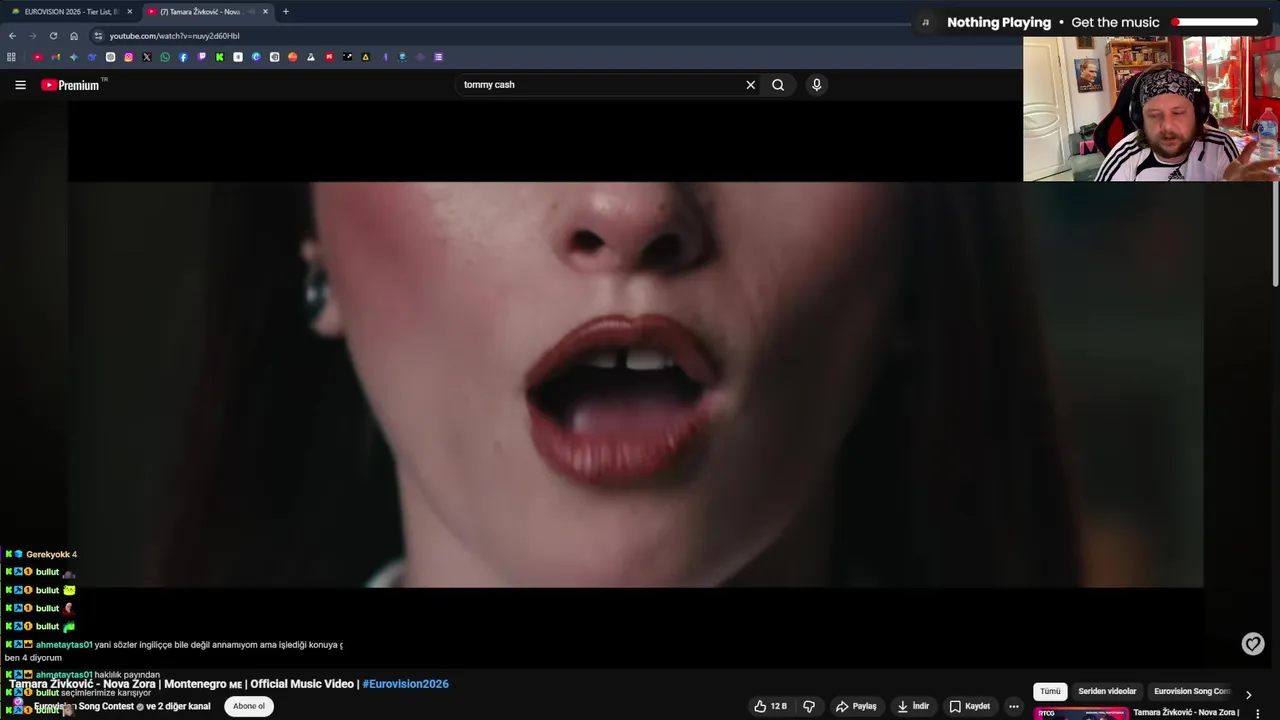Reload the page
This screenshot has height=720, width=1280.
(x=53, y=36)
